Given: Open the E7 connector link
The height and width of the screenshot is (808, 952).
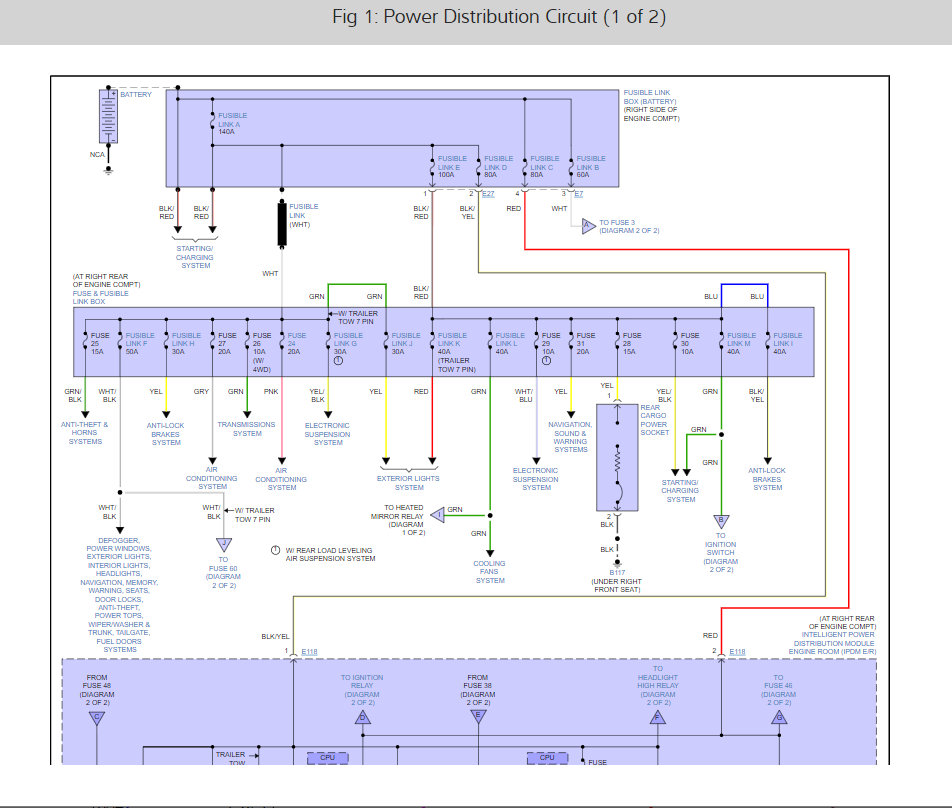Looking at the screenshot, I should (x=579, y=194).
